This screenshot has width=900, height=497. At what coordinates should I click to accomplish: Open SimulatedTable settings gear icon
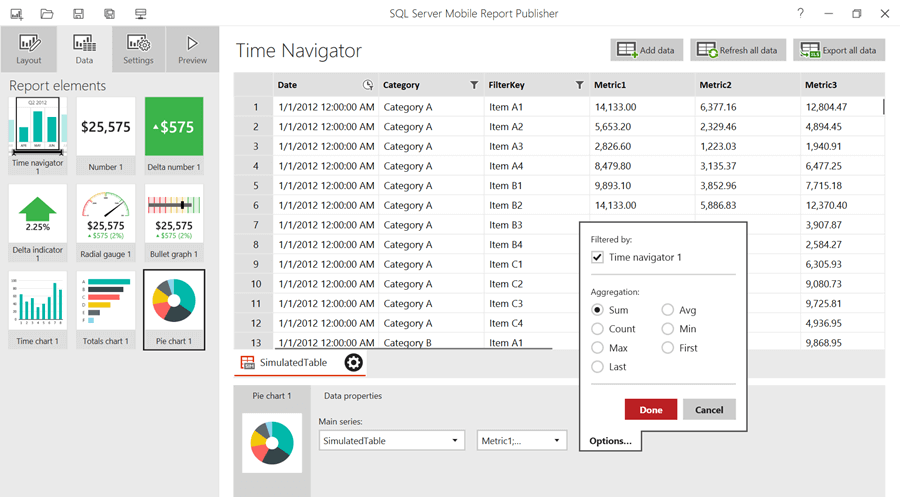tap(354, 363)
